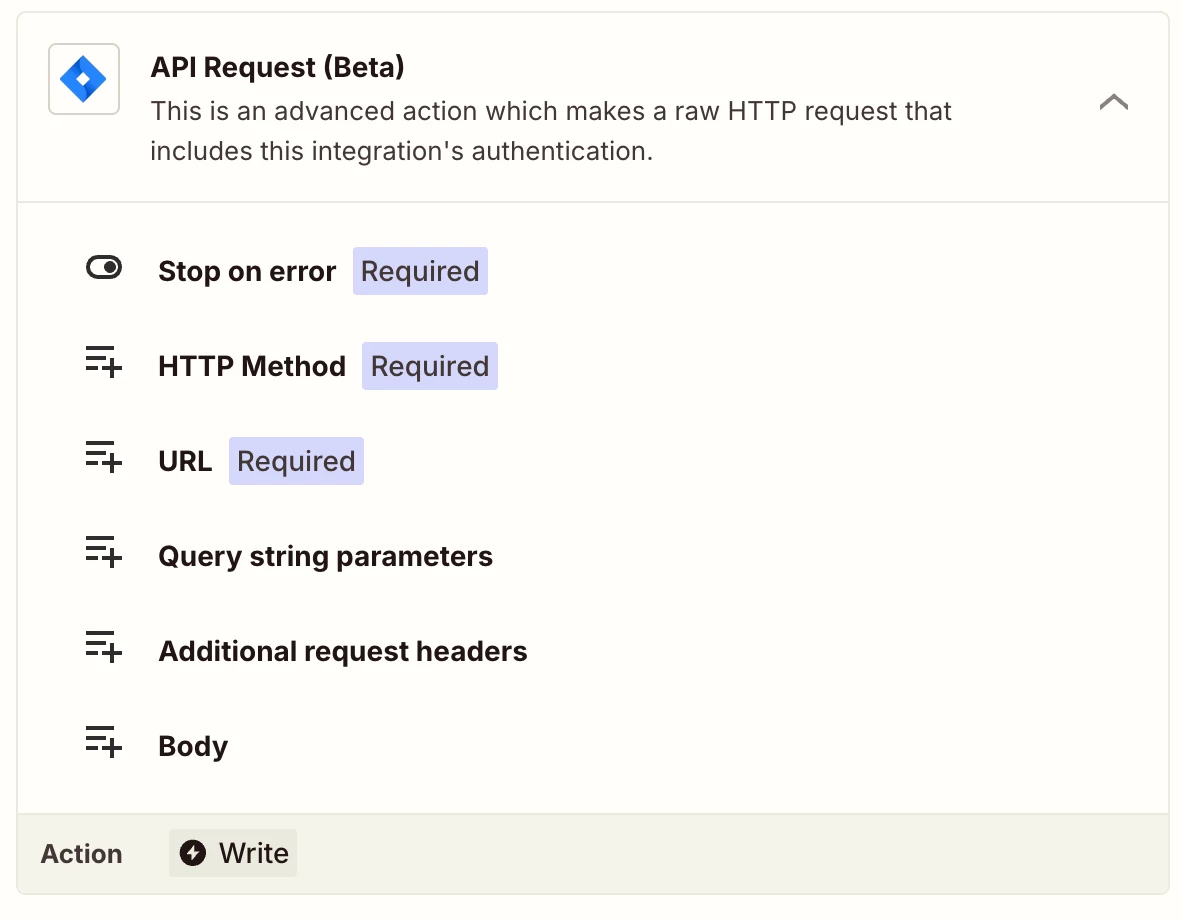The height and width of the screenshot is (920, 1182).
Task: Click the Stop on error field label
Action: (247, 271)
